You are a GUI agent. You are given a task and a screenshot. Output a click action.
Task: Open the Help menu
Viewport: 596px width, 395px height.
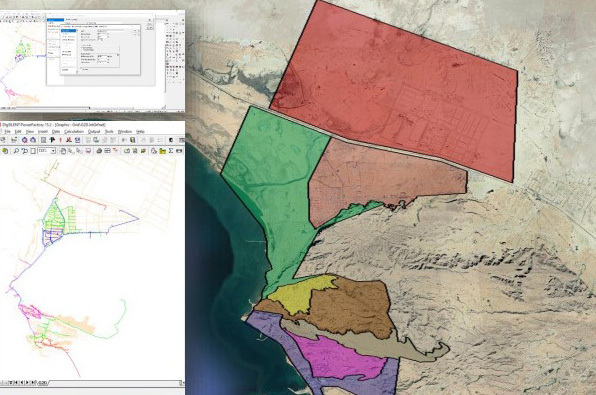141,132
